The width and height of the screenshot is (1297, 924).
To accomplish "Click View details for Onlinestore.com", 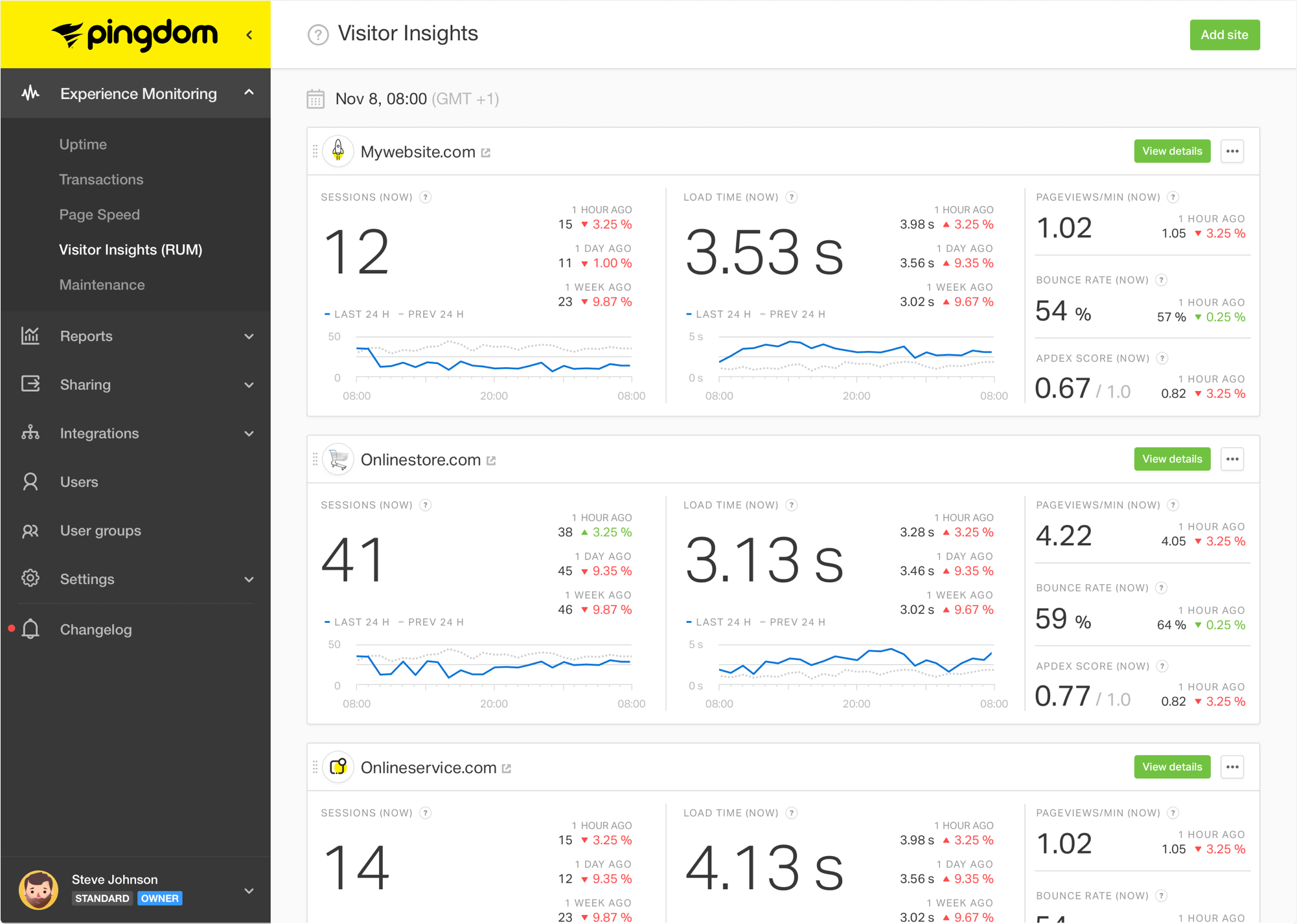I will 1171,459.
